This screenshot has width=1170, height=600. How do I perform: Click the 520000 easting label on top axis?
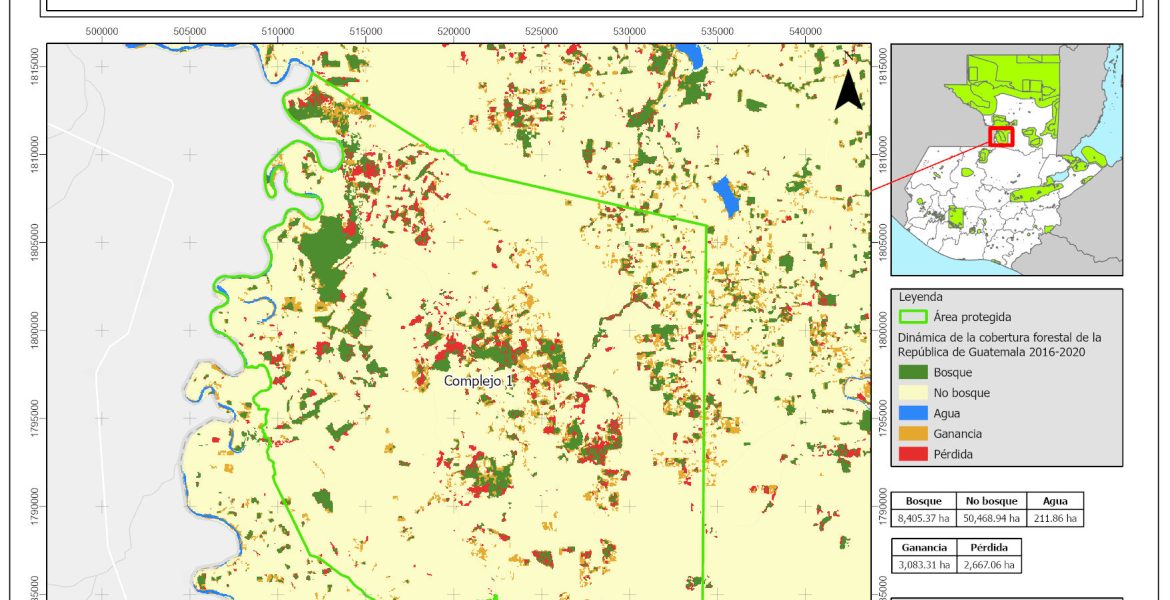coord(453,32)
